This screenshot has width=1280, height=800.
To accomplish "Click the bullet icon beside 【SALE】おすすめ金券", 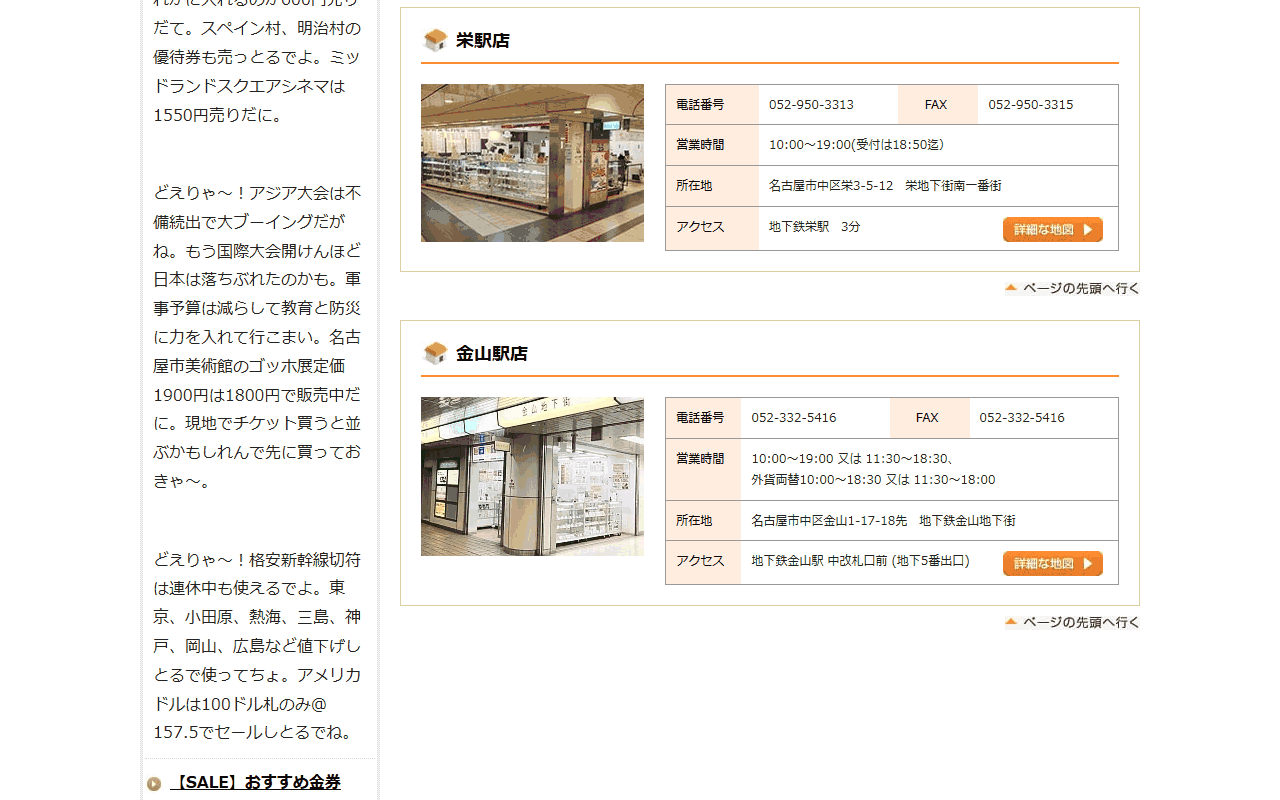I will pos(154,784).
